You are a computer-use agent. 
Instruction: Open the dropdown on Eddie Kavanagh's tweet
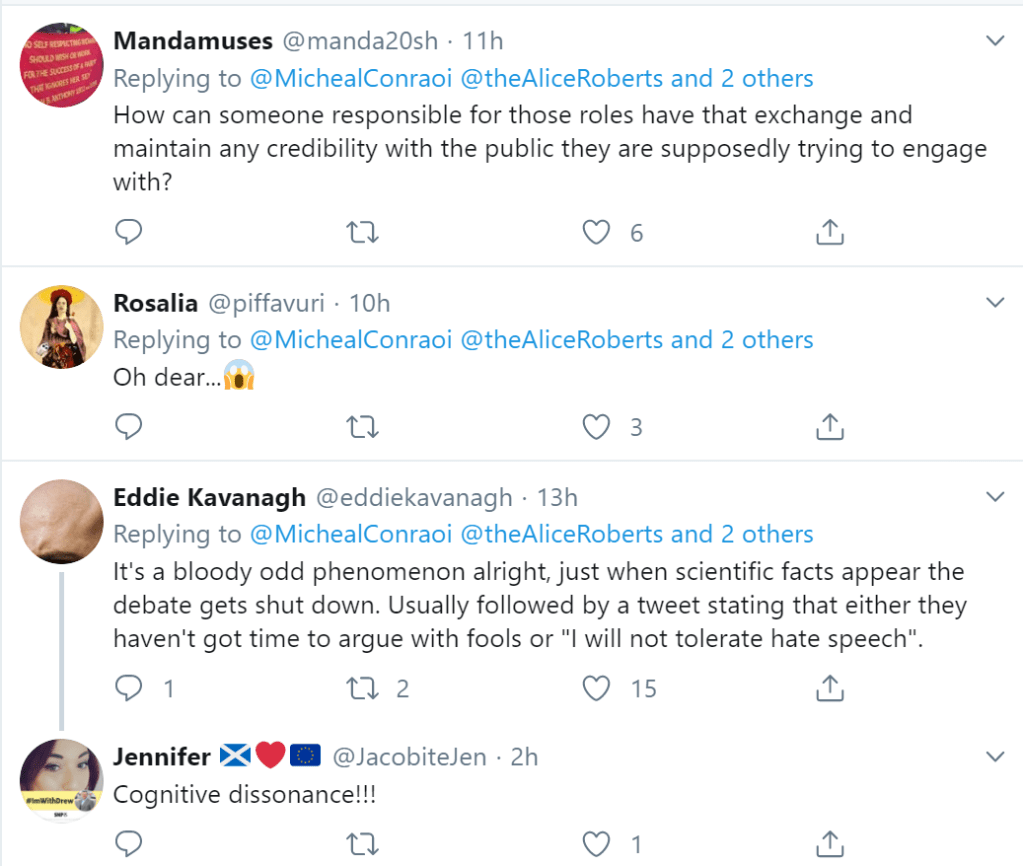995,497
